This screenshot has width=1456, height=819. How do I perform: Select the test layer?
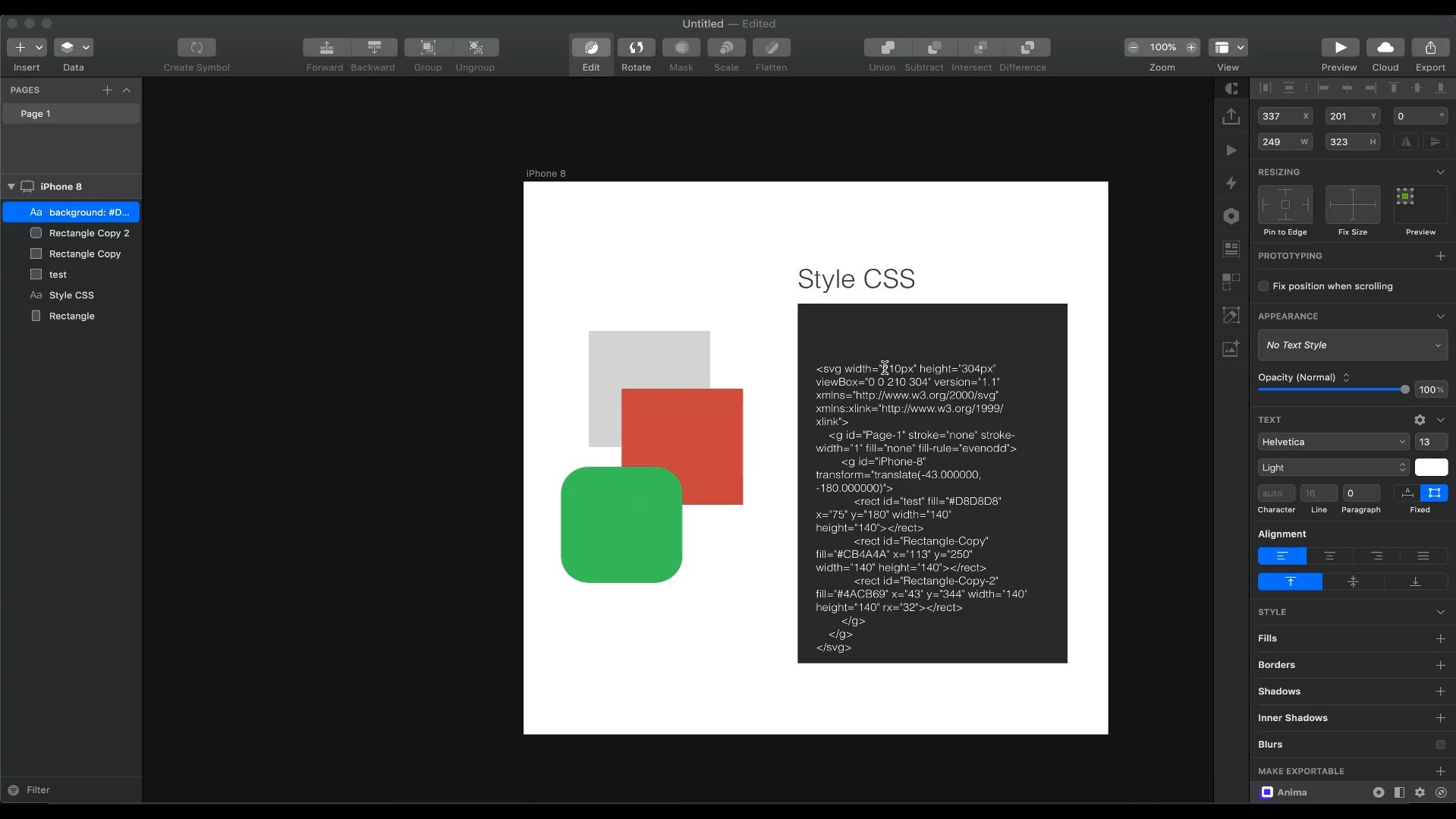(x=71, y=274)
